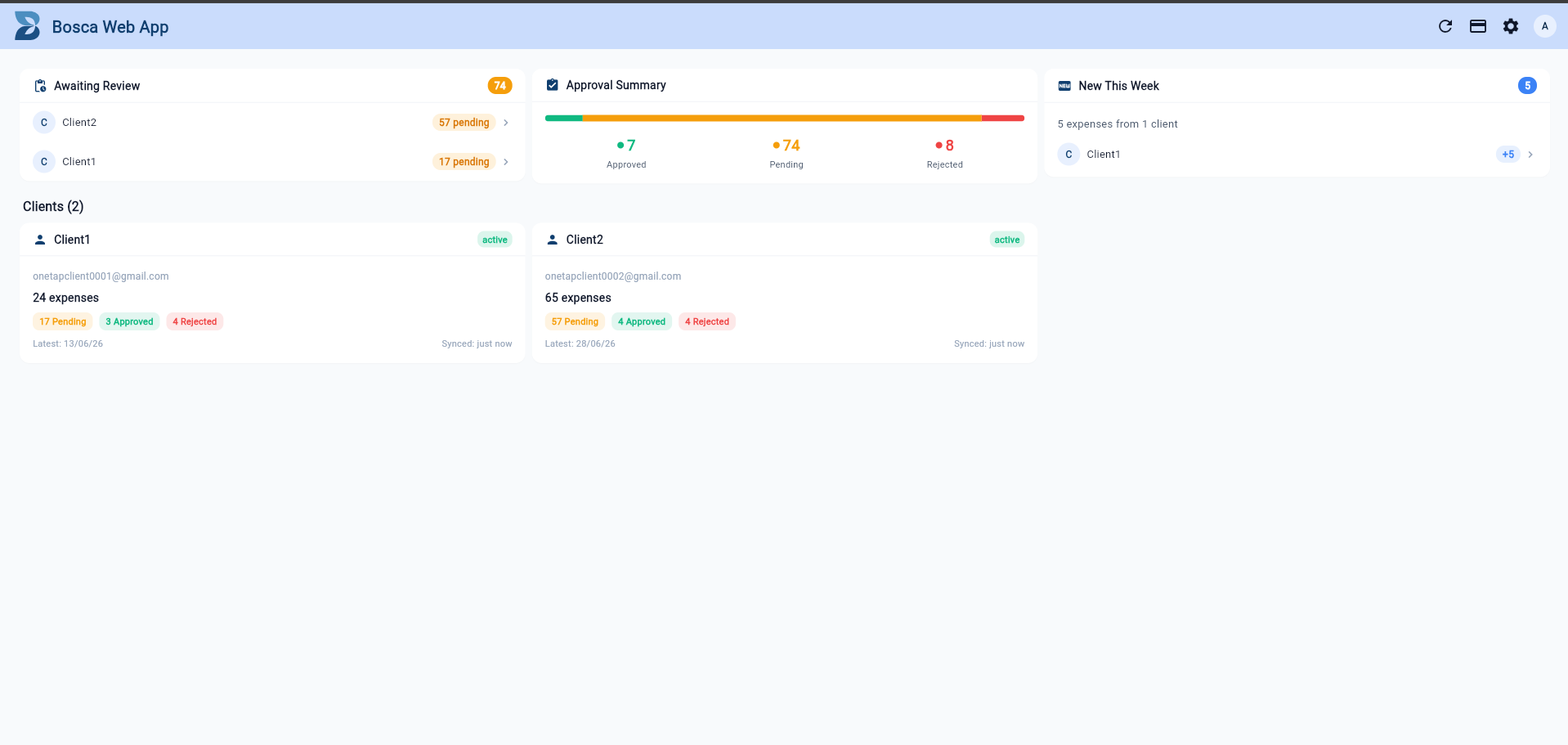Click the red rejected progress segment
This screenshot has width=1568, height=745.
click(x=1003, y=119)
